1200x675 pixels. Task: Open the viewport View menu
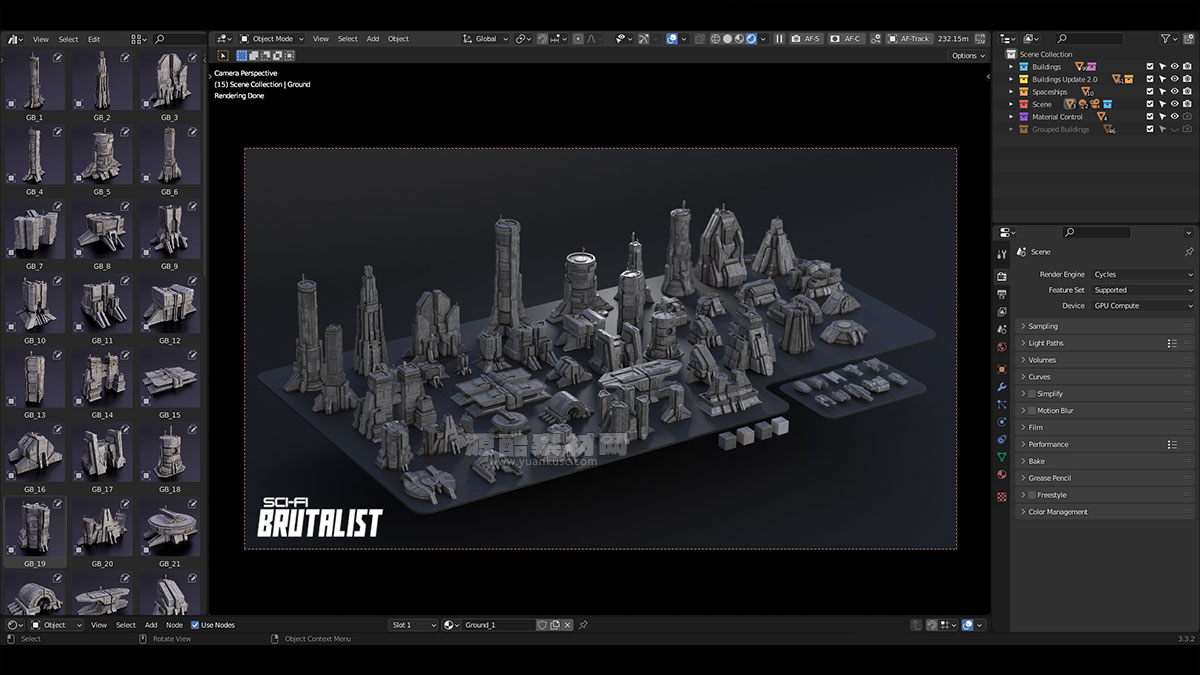click(x=321, y=38)
